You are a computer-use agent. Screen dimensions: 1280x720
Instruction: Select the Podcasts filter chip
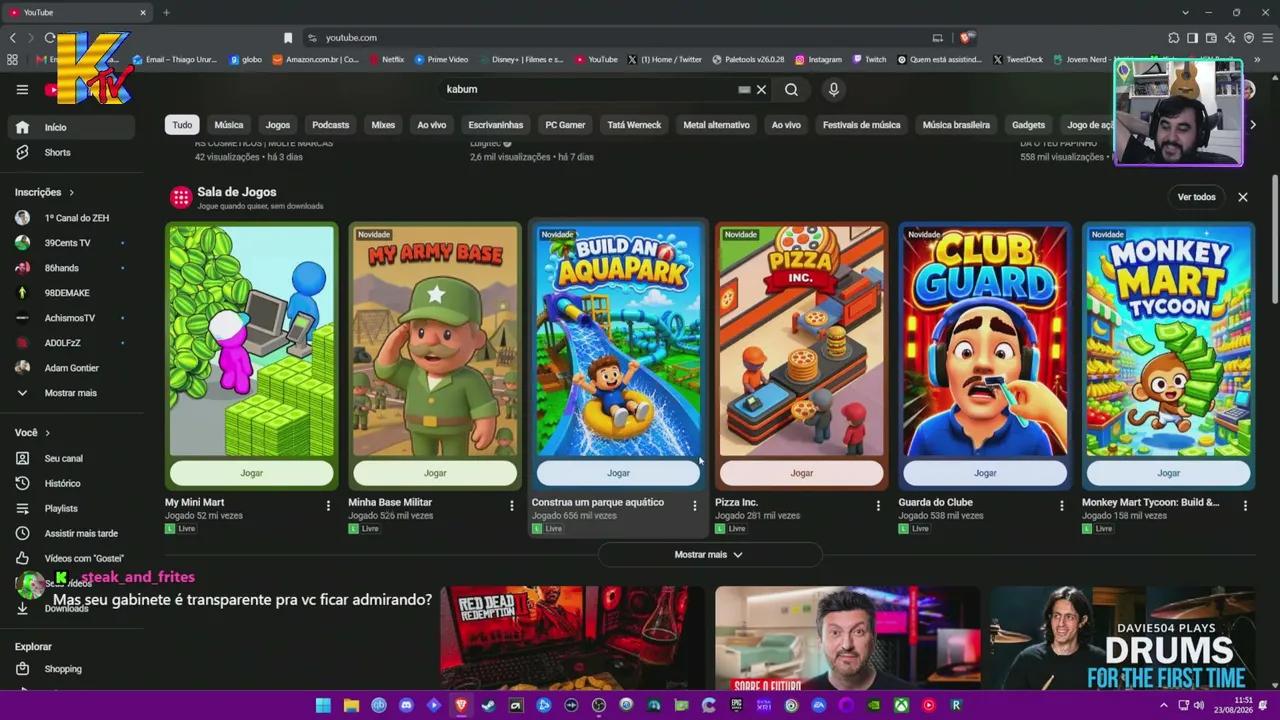331,125
